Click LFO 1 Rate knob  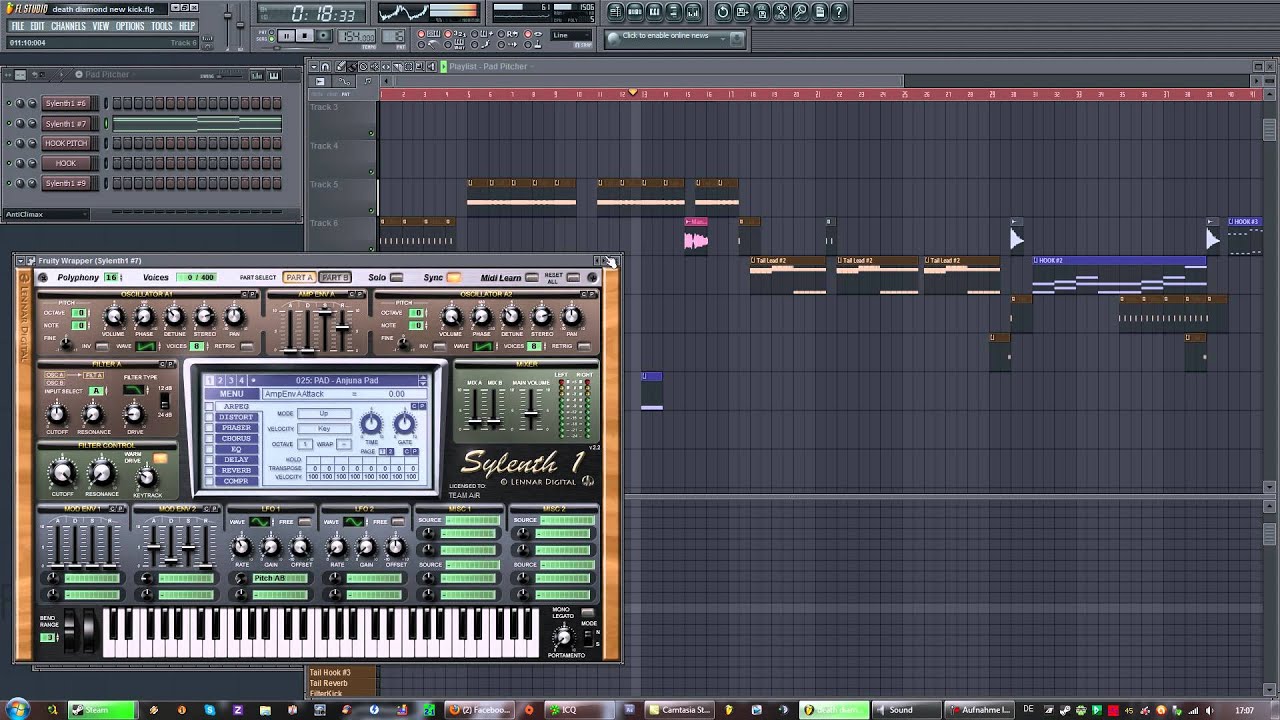pyautogui.click(x=241, y=547)
